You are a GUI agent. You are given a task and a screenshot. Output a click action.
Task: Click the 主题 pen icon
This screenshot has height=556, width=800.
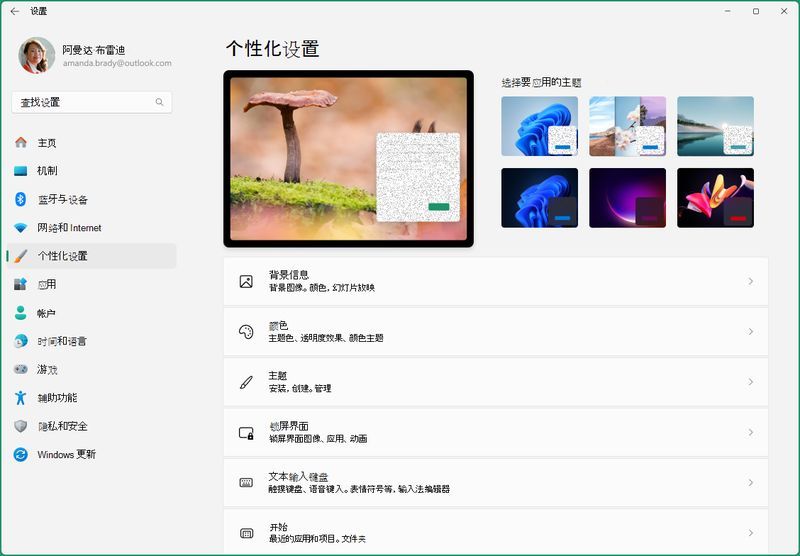[246, 382]
